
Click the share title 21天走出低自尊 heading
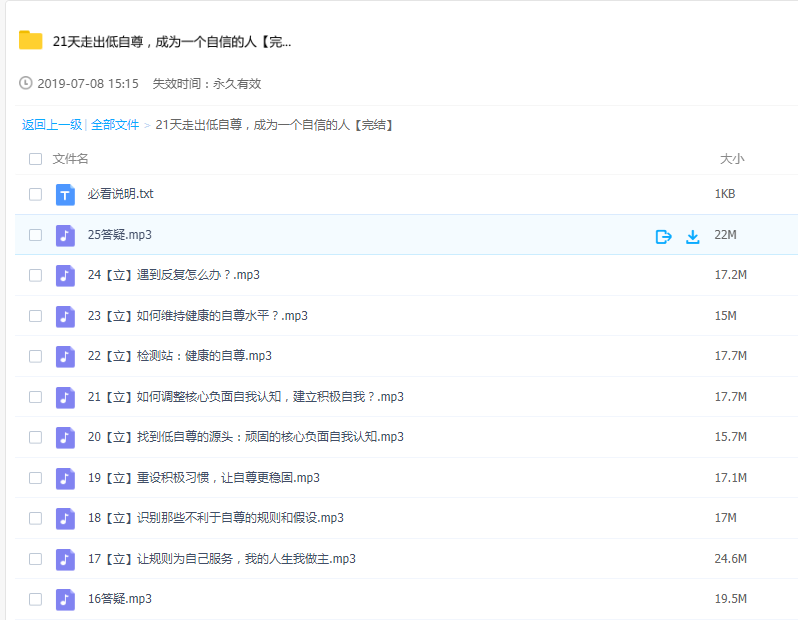click(172, 42)
